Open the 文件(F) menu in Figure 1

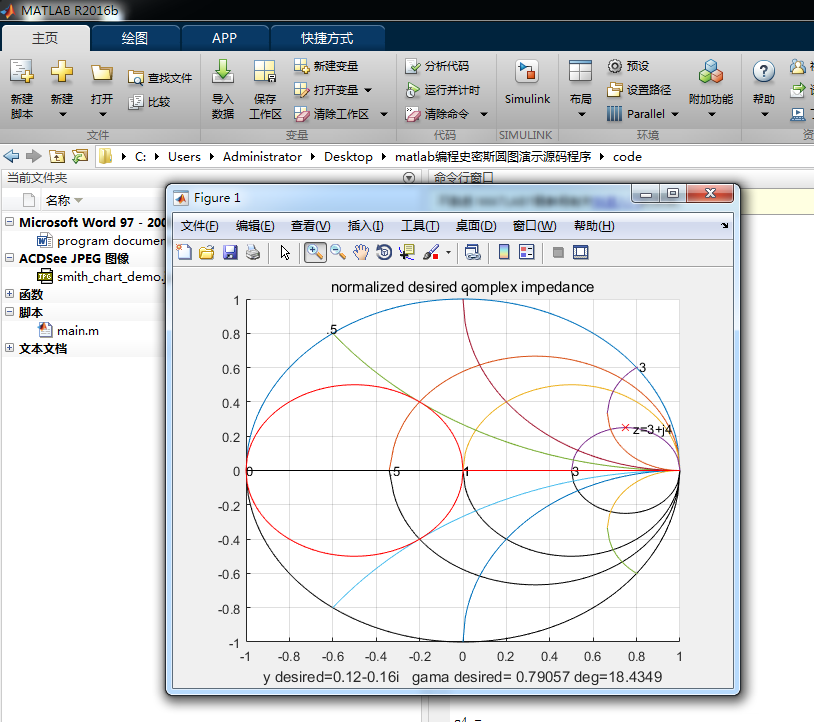(x=199, y=226)
